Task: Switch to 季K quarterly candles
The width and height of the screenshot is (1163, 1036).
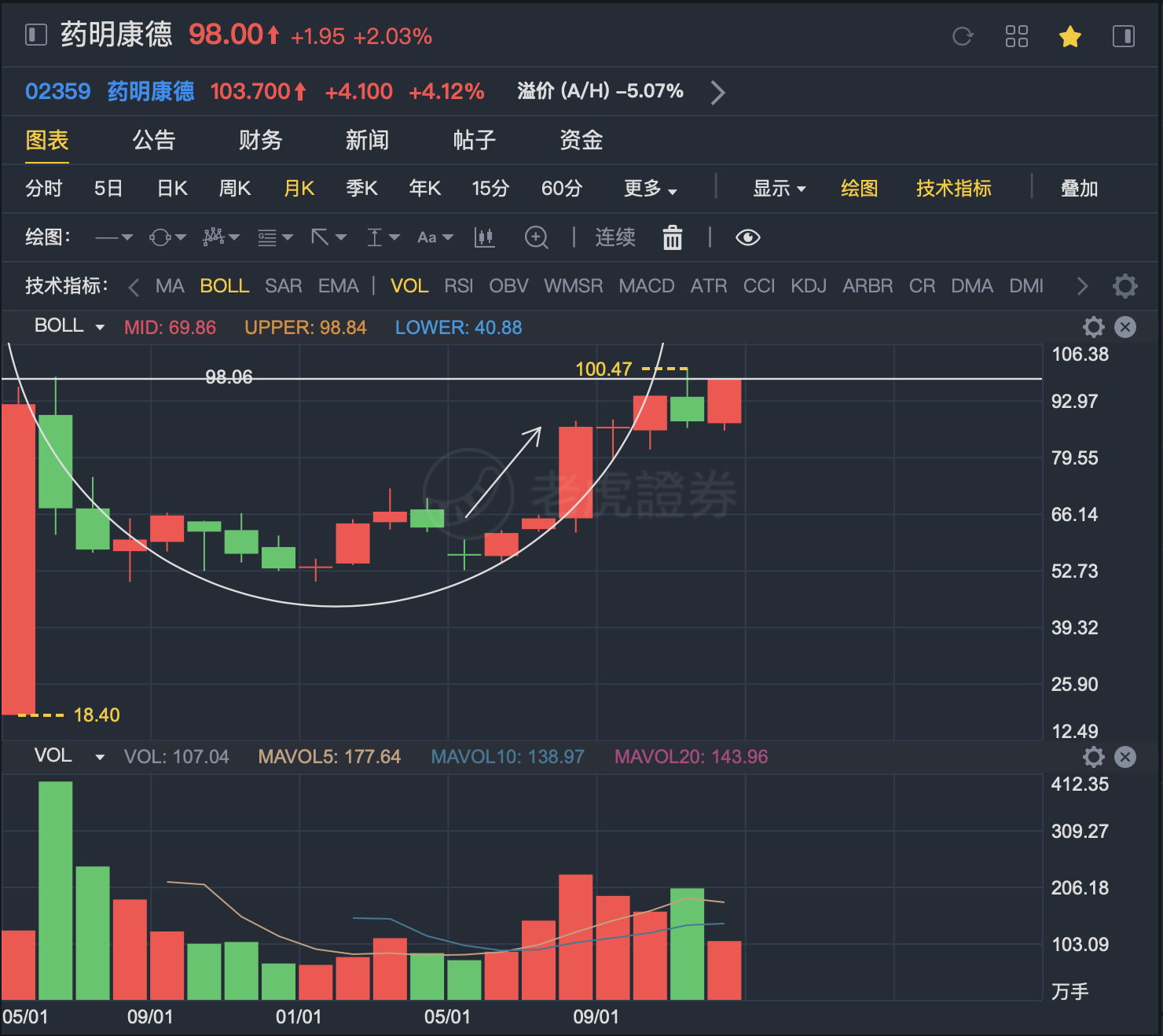Action: tap(362, 189)
